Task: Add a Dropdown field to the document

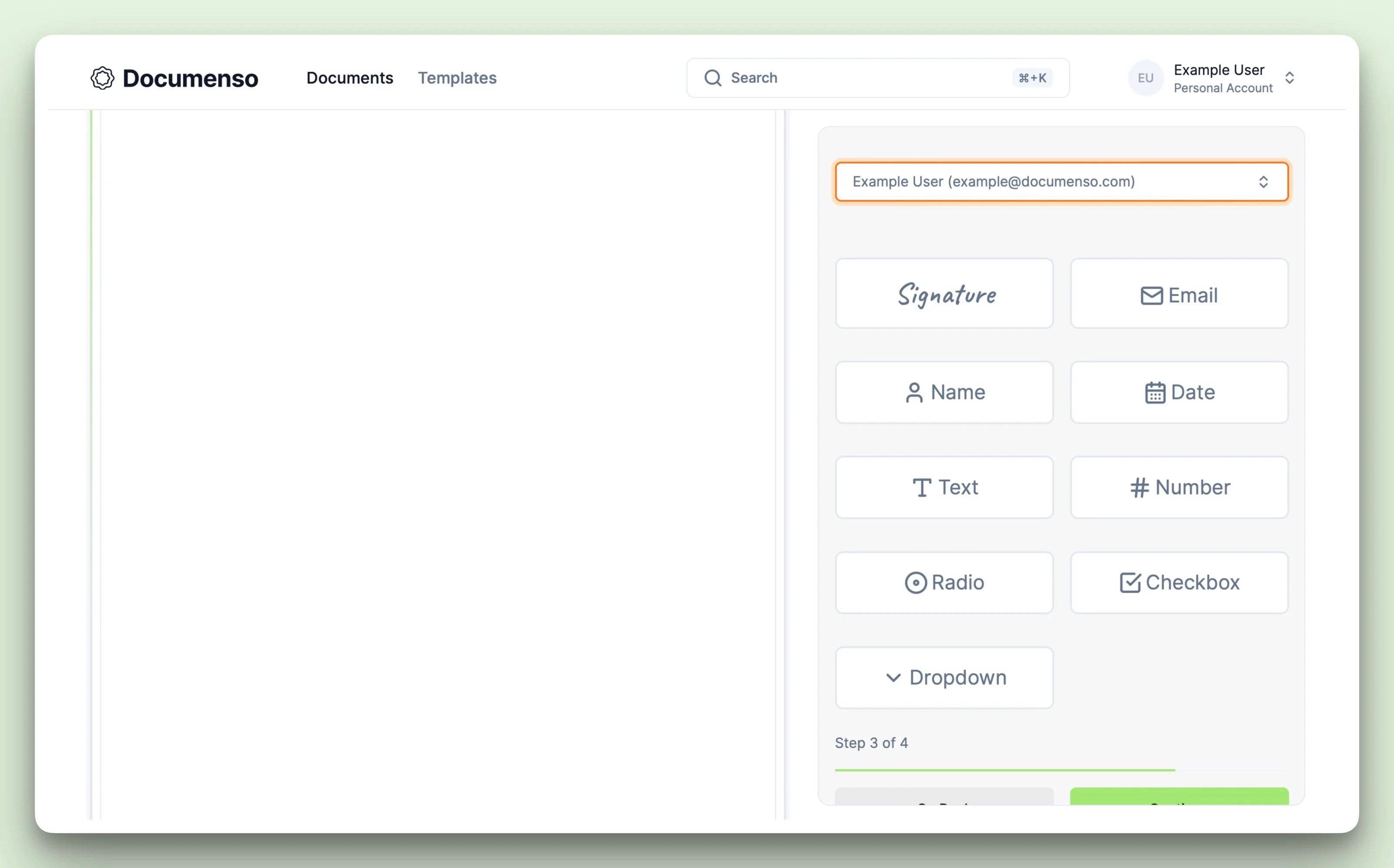Action: [944, 678]
